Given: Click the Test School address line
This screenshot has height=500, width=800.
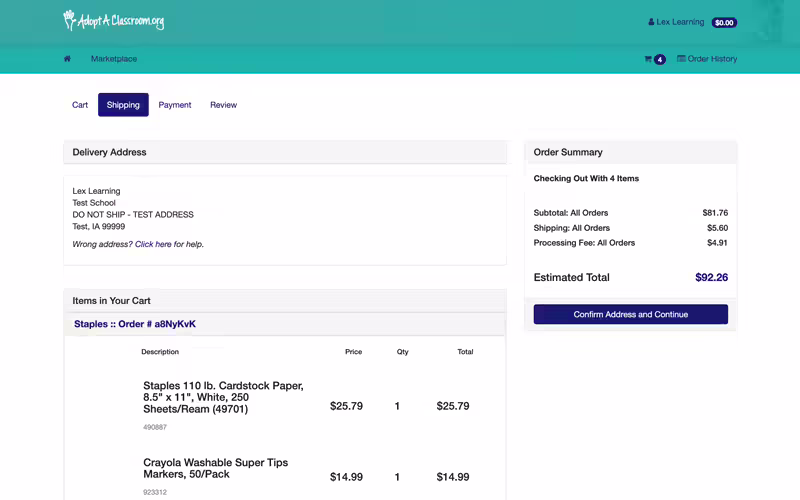Looking at the screenshot, I should [94, 203].
